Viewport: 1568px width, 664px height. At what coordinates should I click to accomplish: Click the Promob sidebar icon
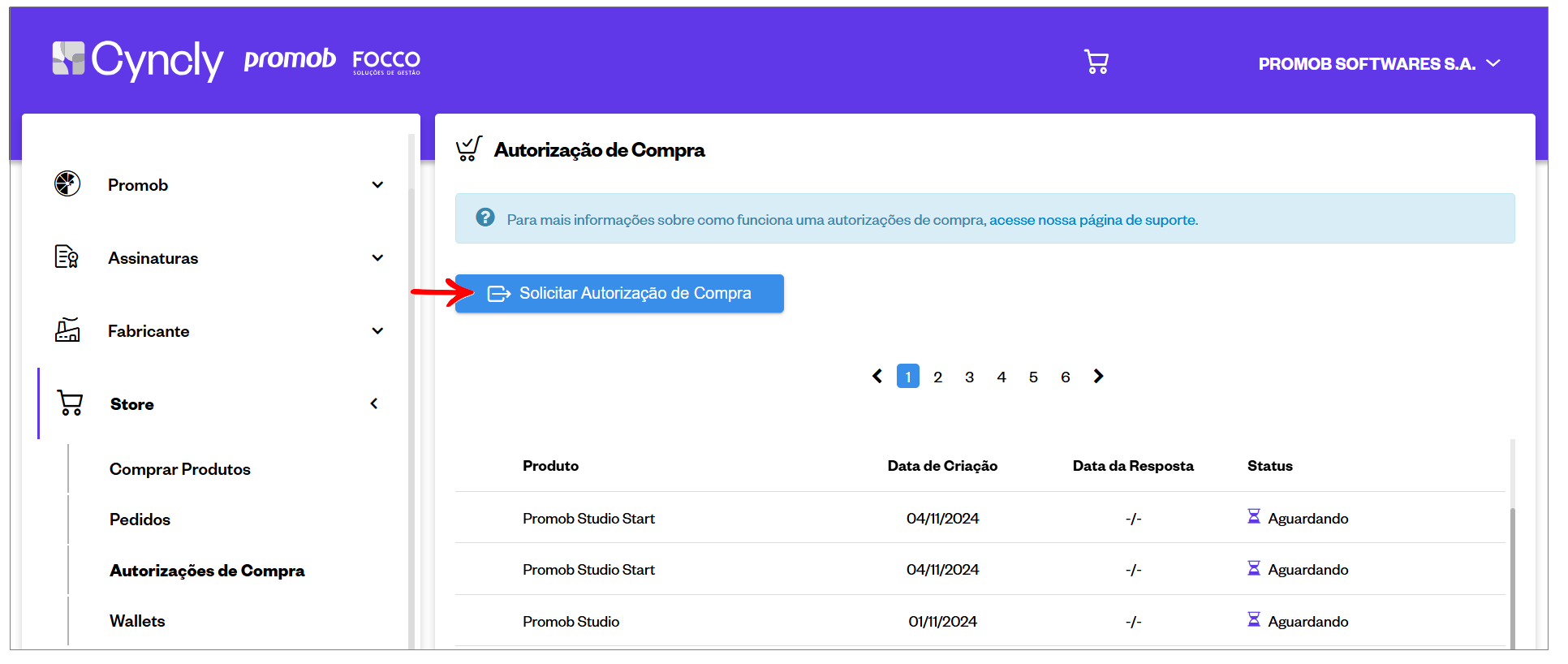(x=67, y=183)
